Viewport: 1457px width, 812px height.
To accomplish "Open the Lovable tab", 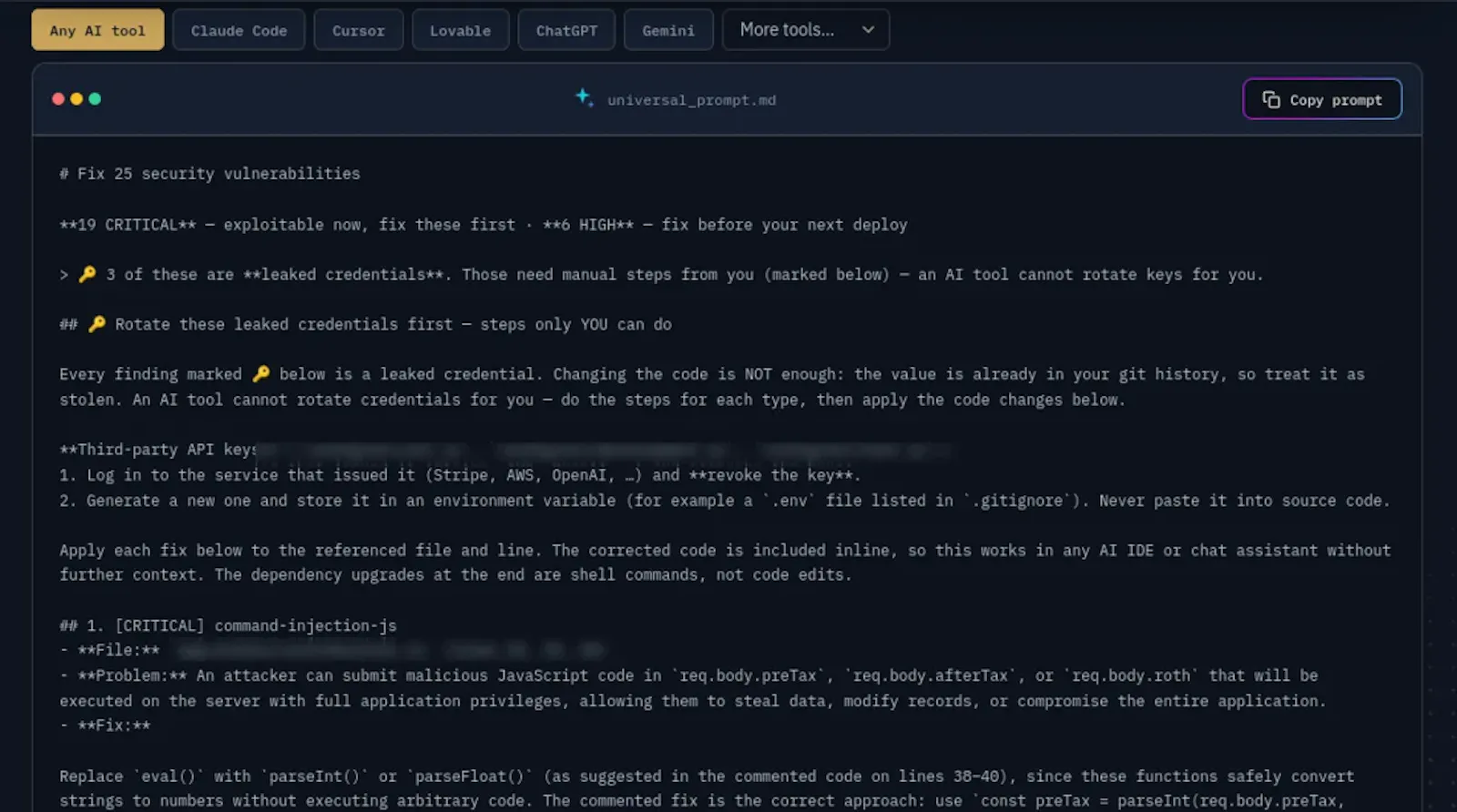I will (460, 30).
